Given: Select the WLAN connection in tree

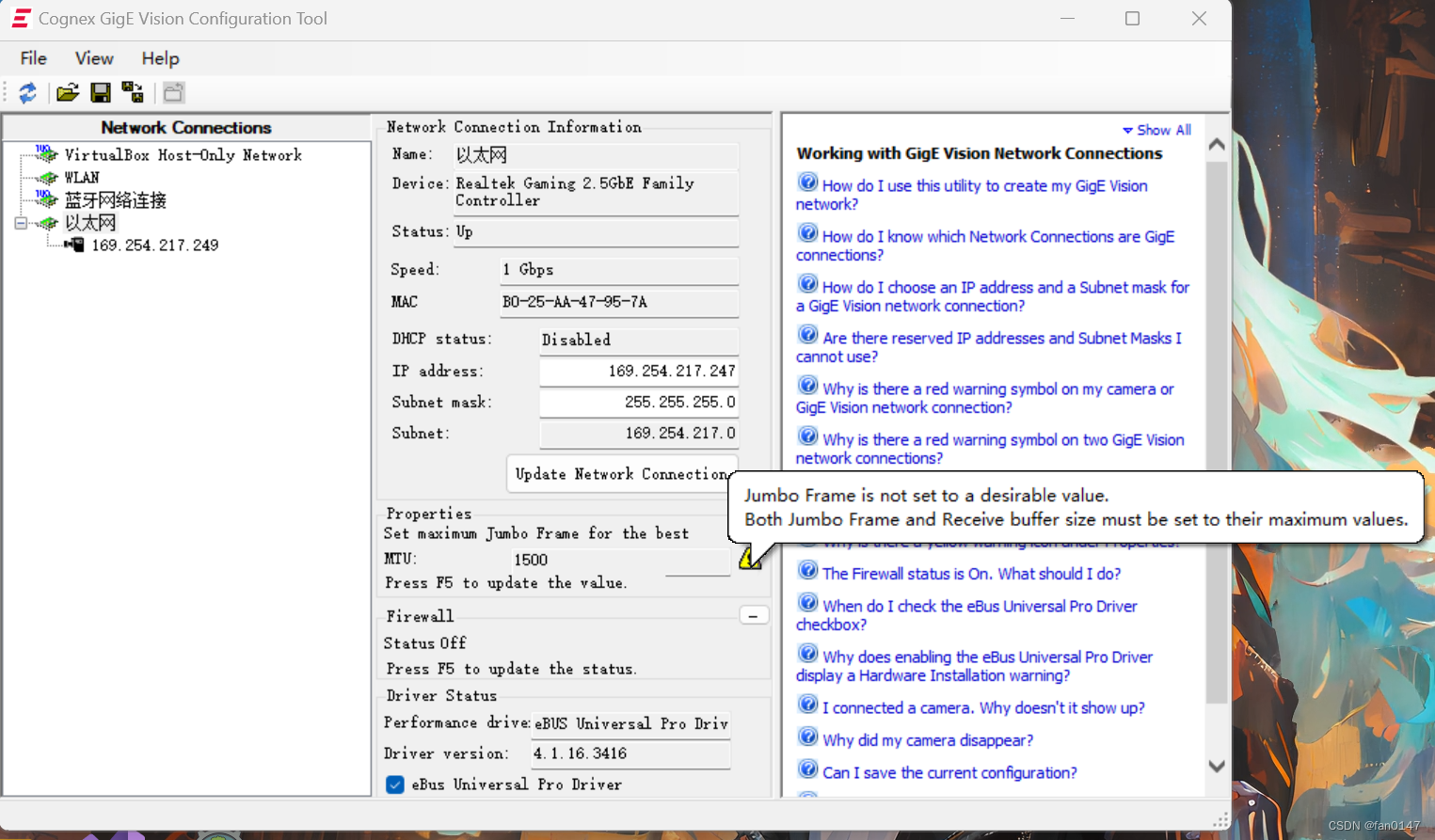Looking at the screenshot, I should click(82, 178).
